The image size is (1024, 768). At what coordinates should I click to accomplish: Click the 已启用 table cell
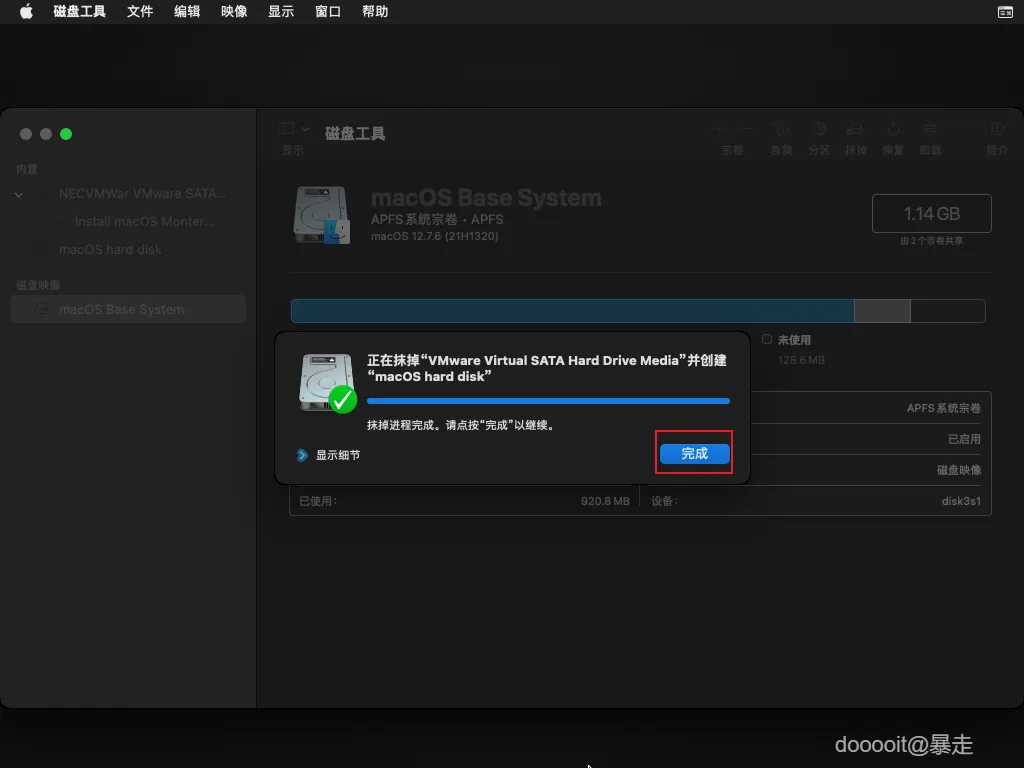coord(964,439)
